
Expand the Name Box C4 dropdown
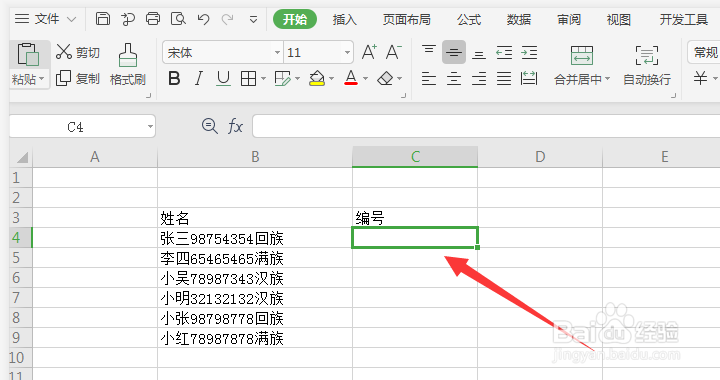point(150,127)
